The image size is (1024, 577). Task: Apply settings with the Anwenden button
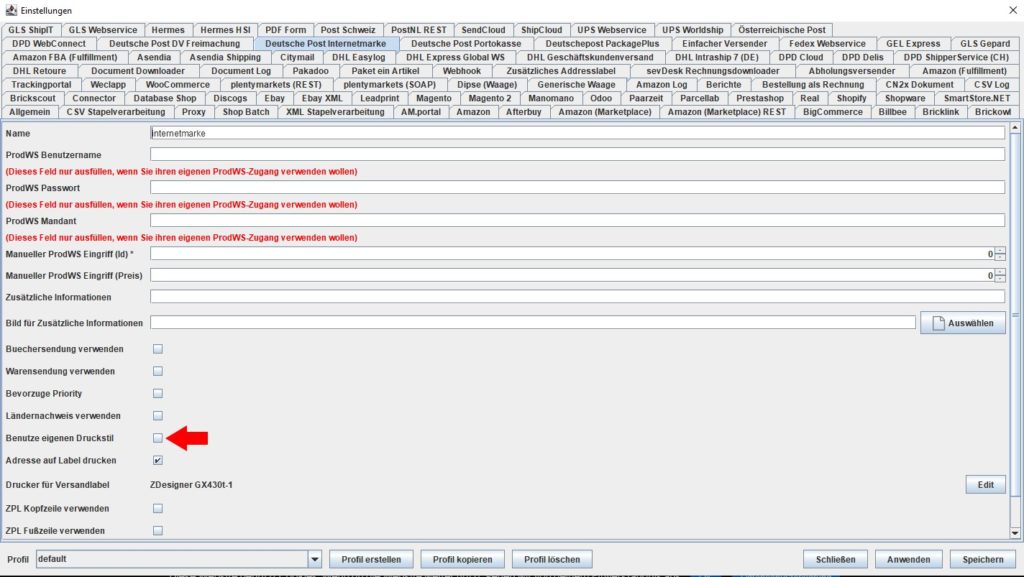(908, 559)
